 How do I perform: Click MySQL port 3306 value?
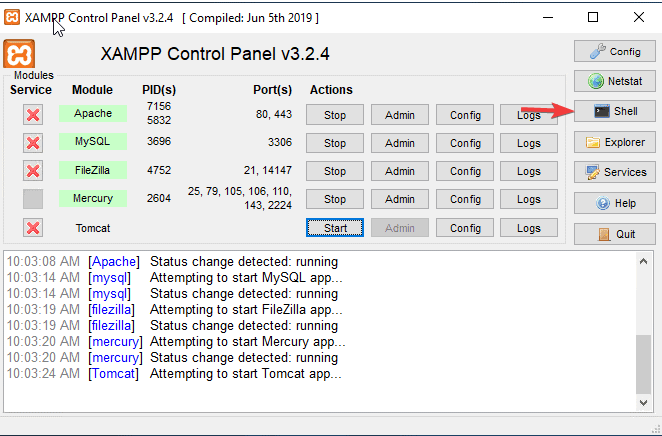coord(280,142)
